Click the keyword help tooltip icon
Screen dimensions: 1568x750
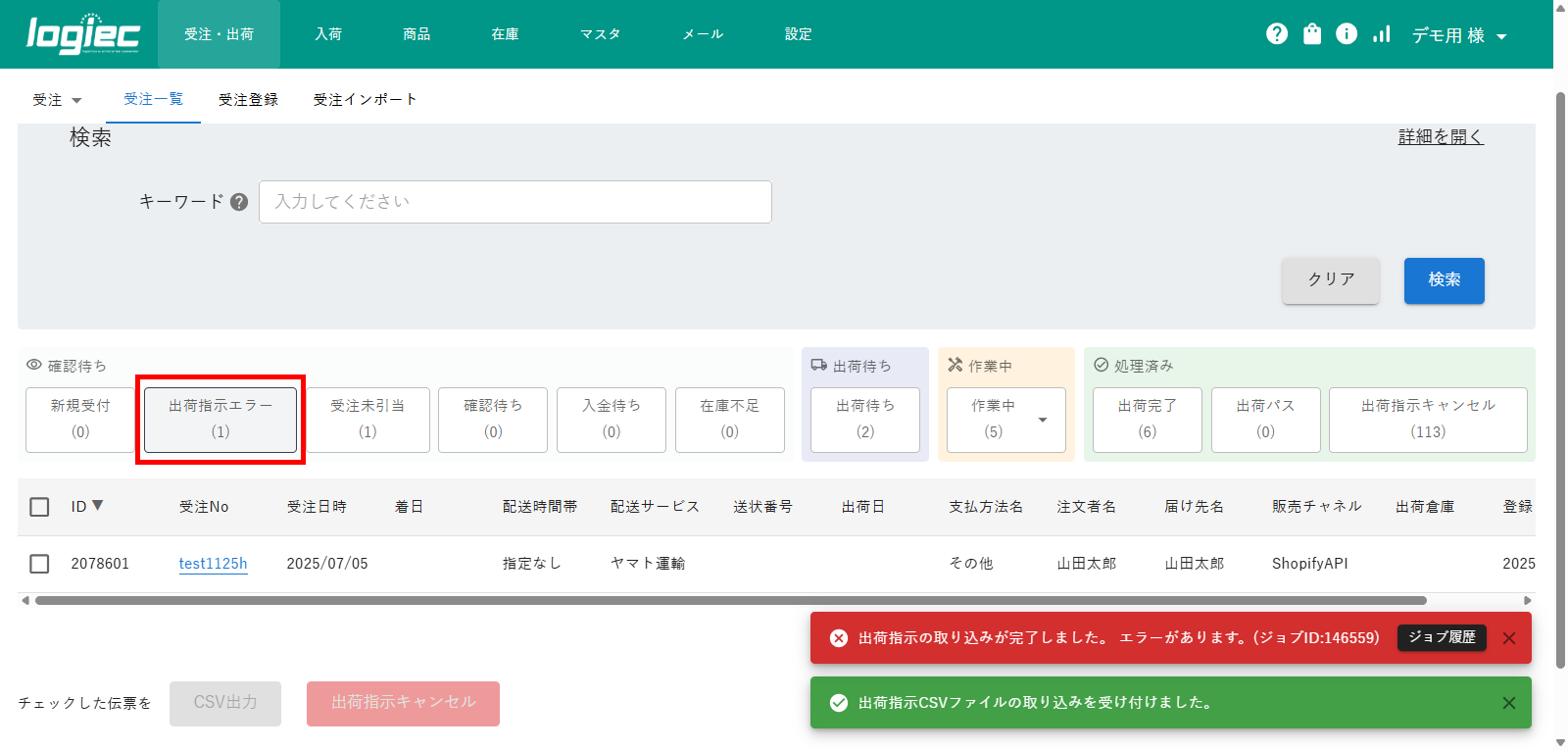coord(239,202)
